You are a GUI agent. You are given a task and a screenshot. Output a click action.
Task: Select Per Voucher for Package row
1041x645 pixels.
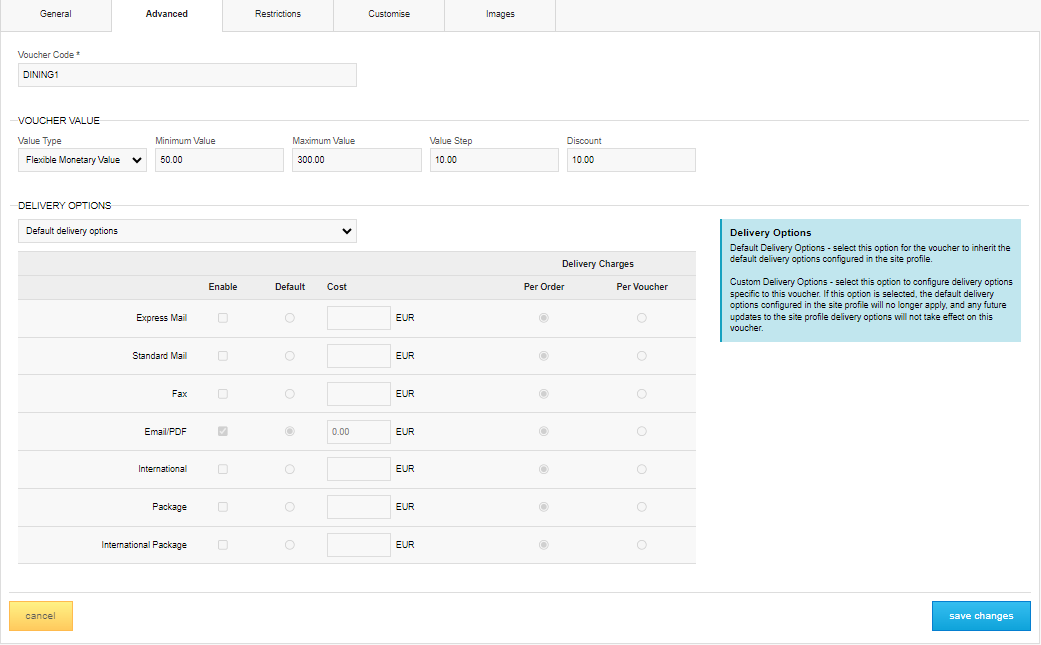pos(641,507)
